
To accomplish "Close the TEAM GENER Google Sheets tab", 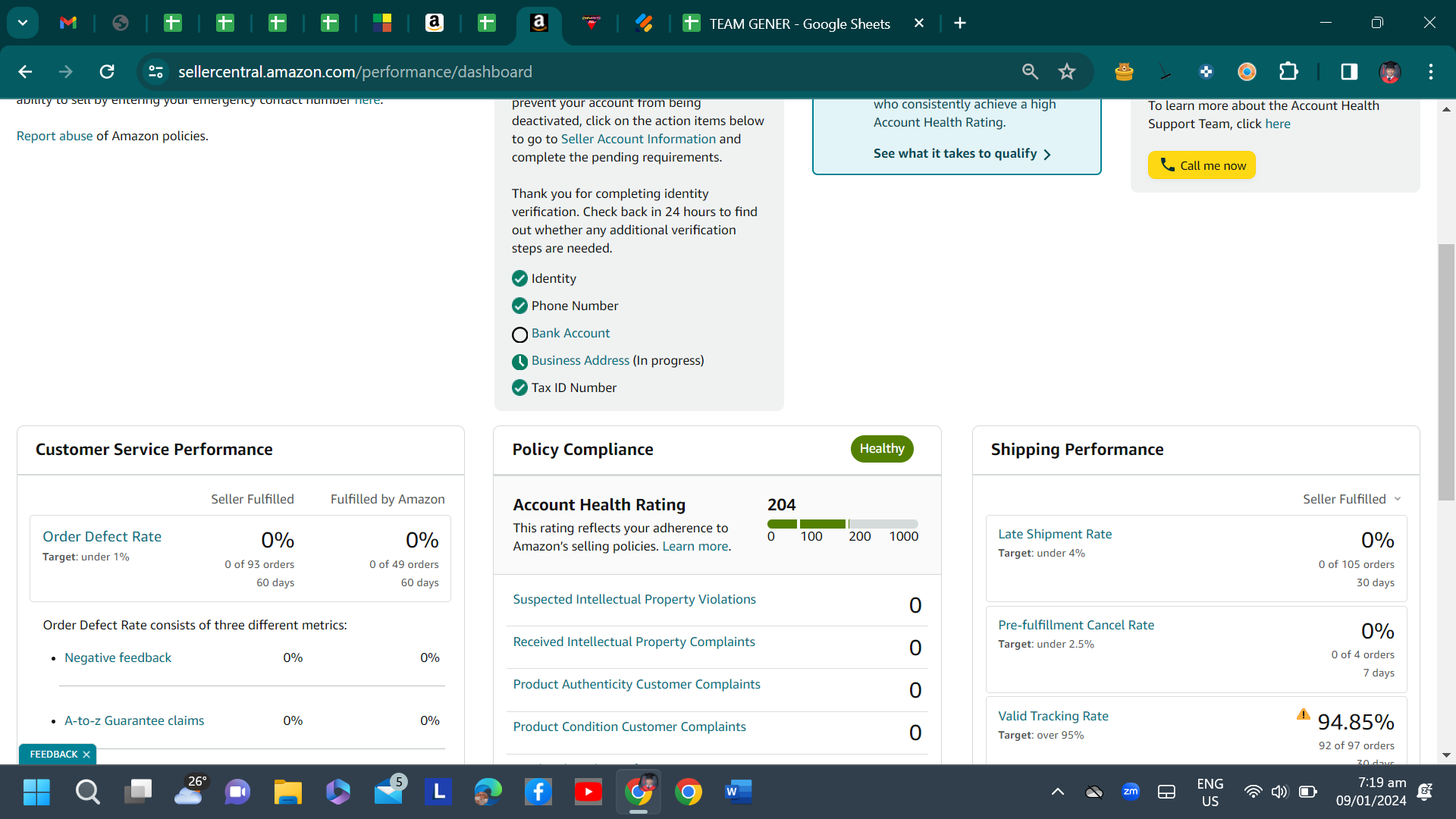I will click(x=919, y=24).
